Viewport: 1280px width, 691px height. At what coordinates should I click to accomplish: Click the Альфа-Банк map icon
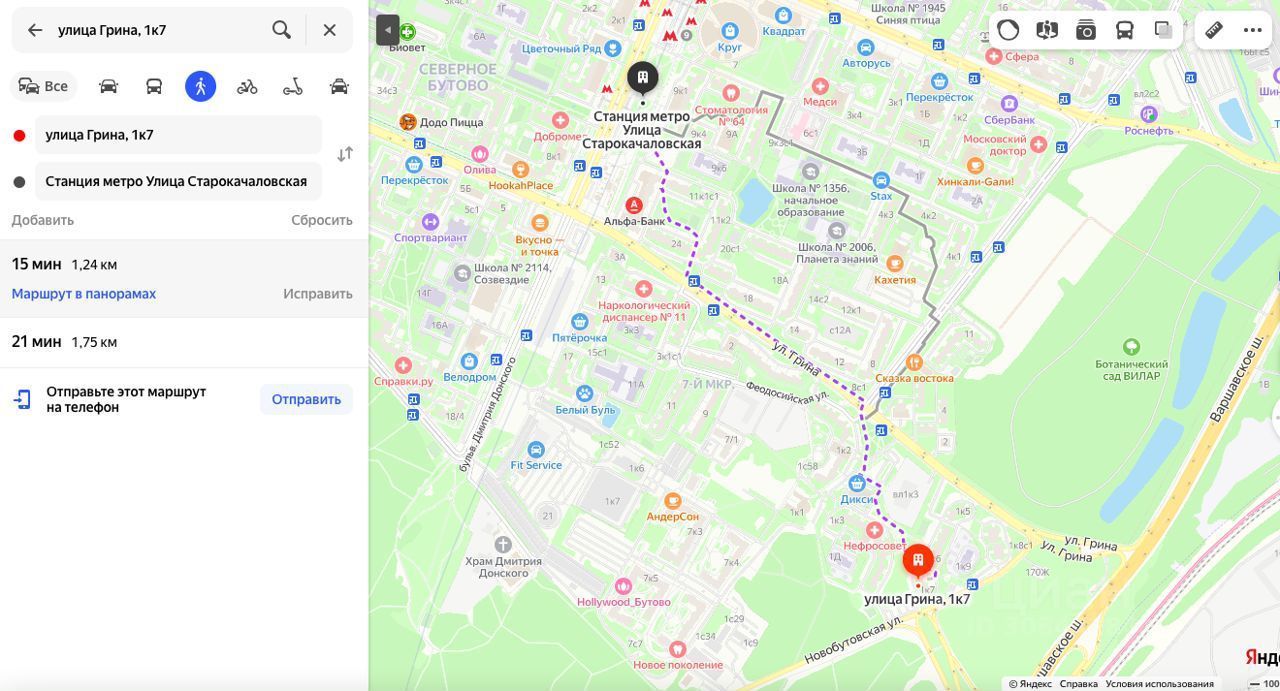(x=633, y=205)
